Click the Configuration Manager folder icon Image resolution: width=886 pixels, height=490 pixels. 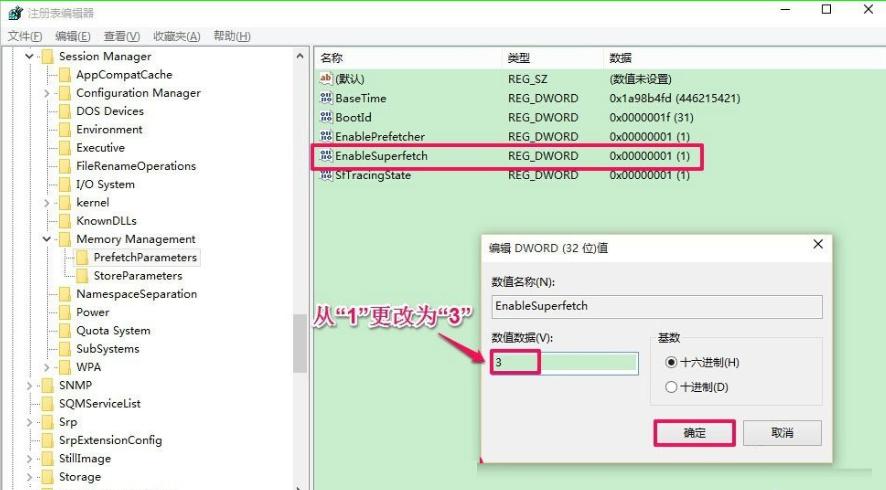pos(66,93)
